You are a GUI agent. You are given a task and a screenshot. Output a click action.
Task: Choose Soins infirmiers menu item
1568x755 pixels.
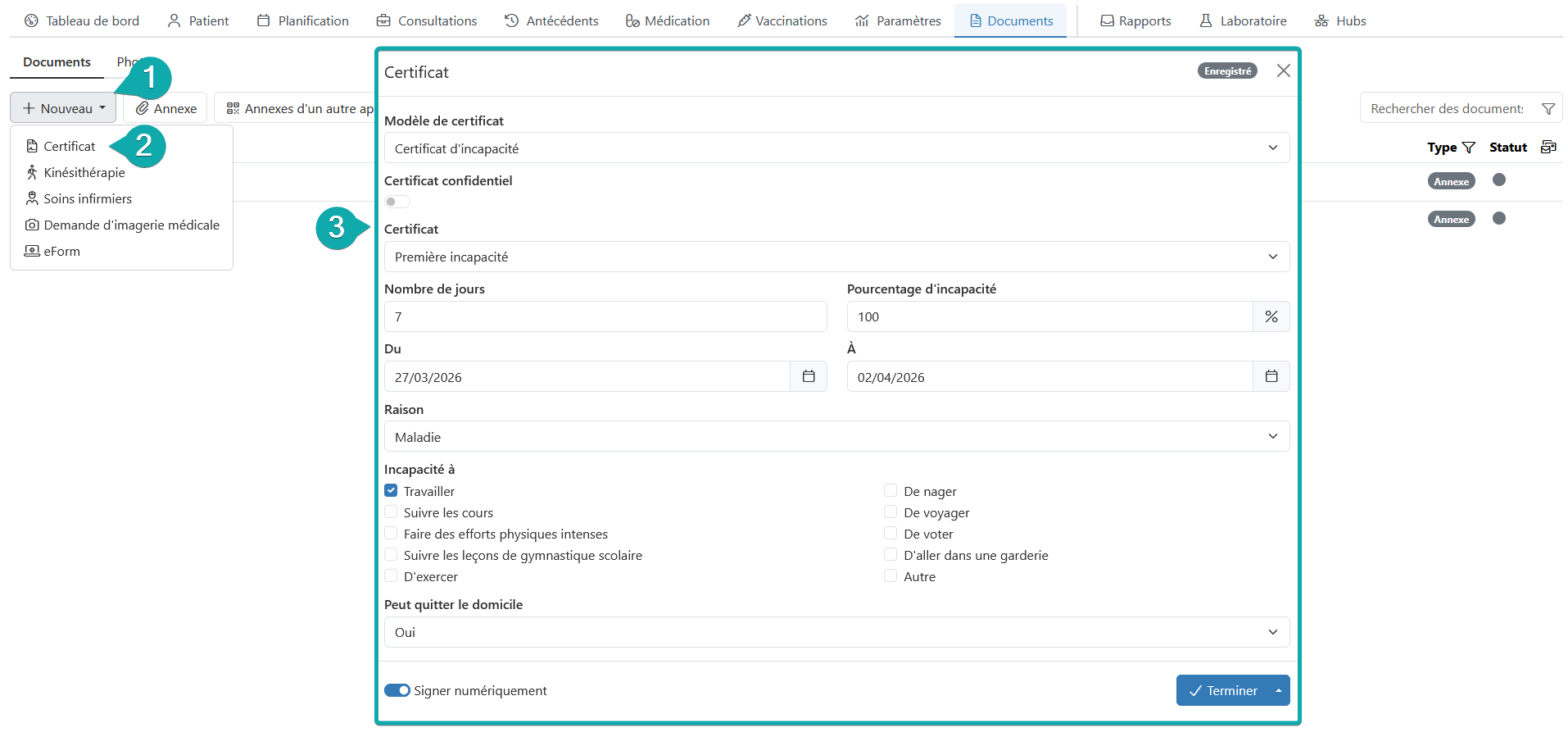click(x=79, y=198)
